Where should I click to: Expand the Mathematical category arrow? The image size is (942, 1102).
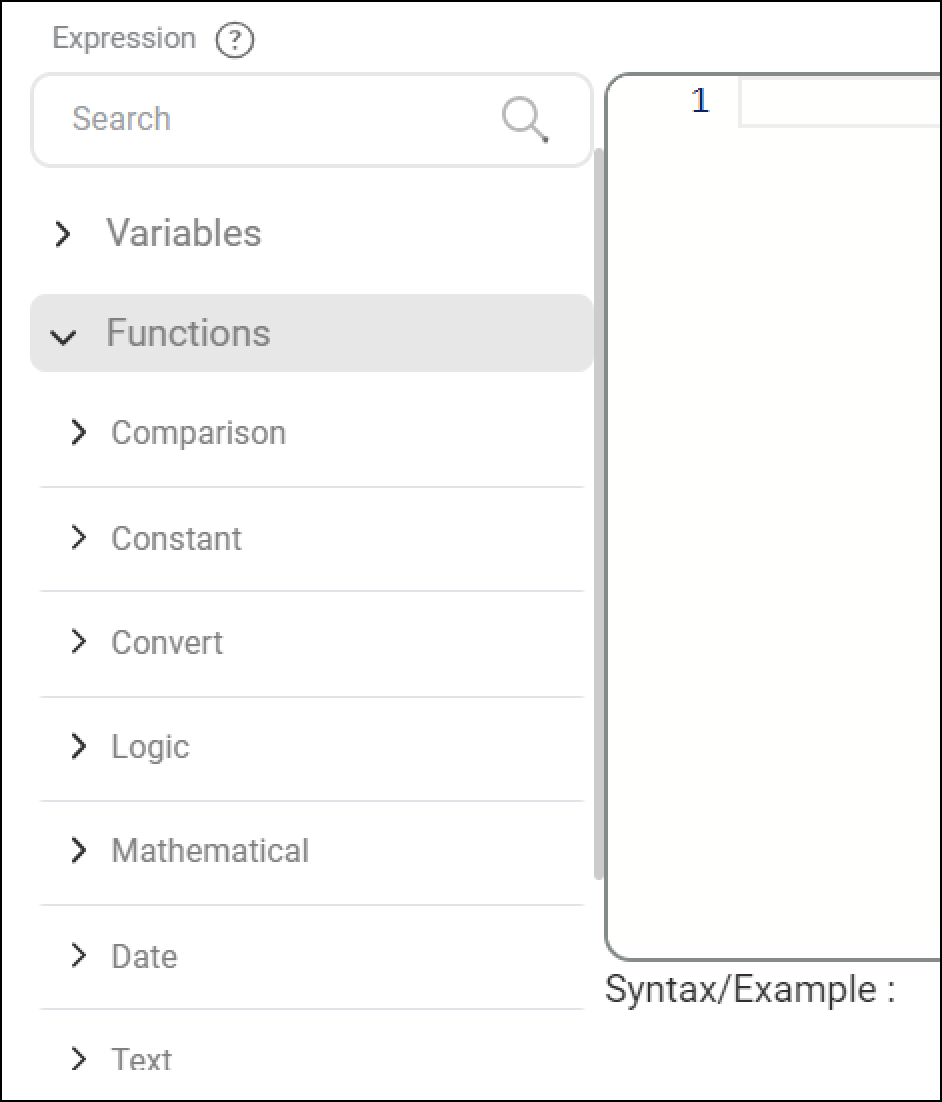coord(79,850)
